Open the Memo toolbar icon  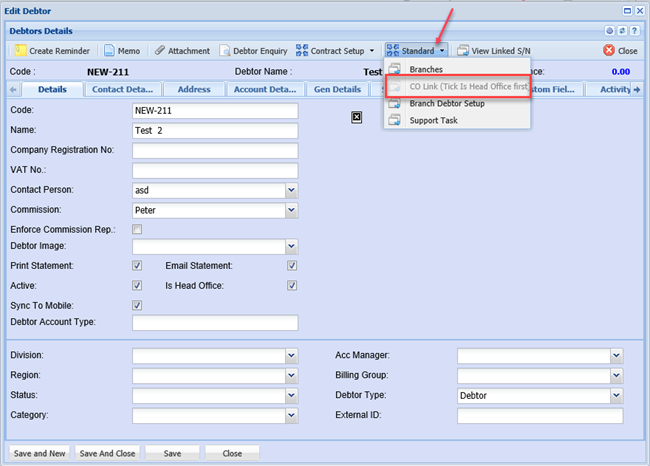coord(109,50)
